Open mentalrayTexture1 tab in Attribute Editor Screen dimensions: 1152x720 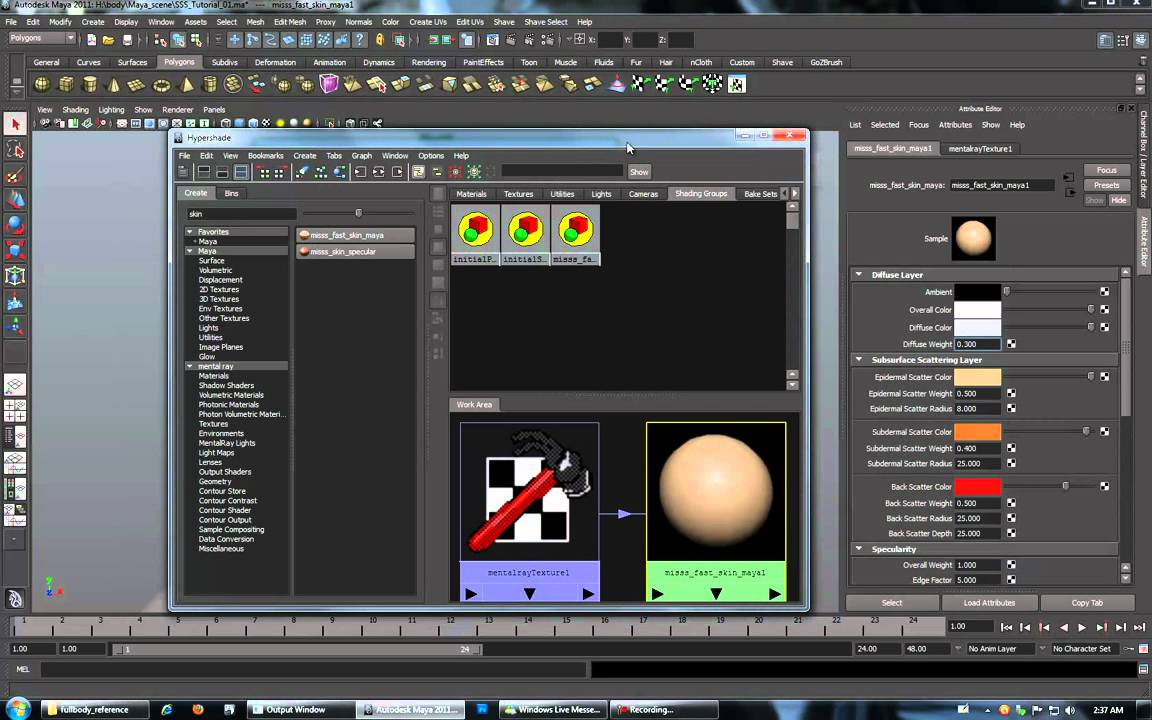[x=980, y=148]
